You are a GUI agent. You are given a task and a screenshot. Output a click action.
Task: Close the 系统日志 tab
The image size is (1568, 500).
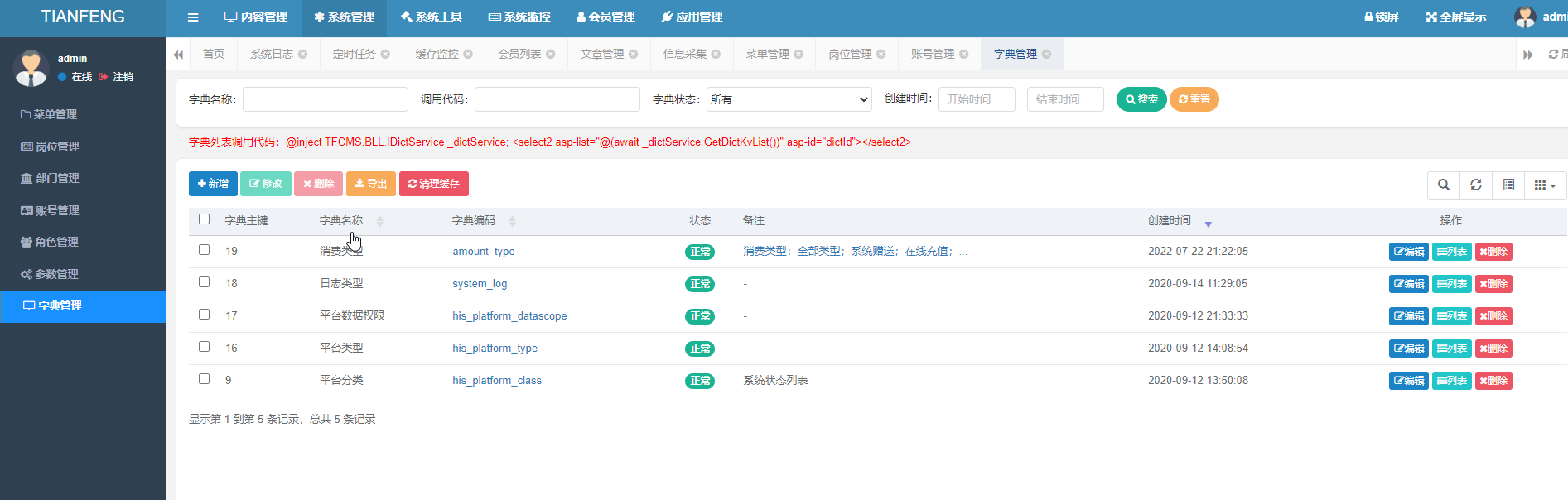(x=303, y=55)
